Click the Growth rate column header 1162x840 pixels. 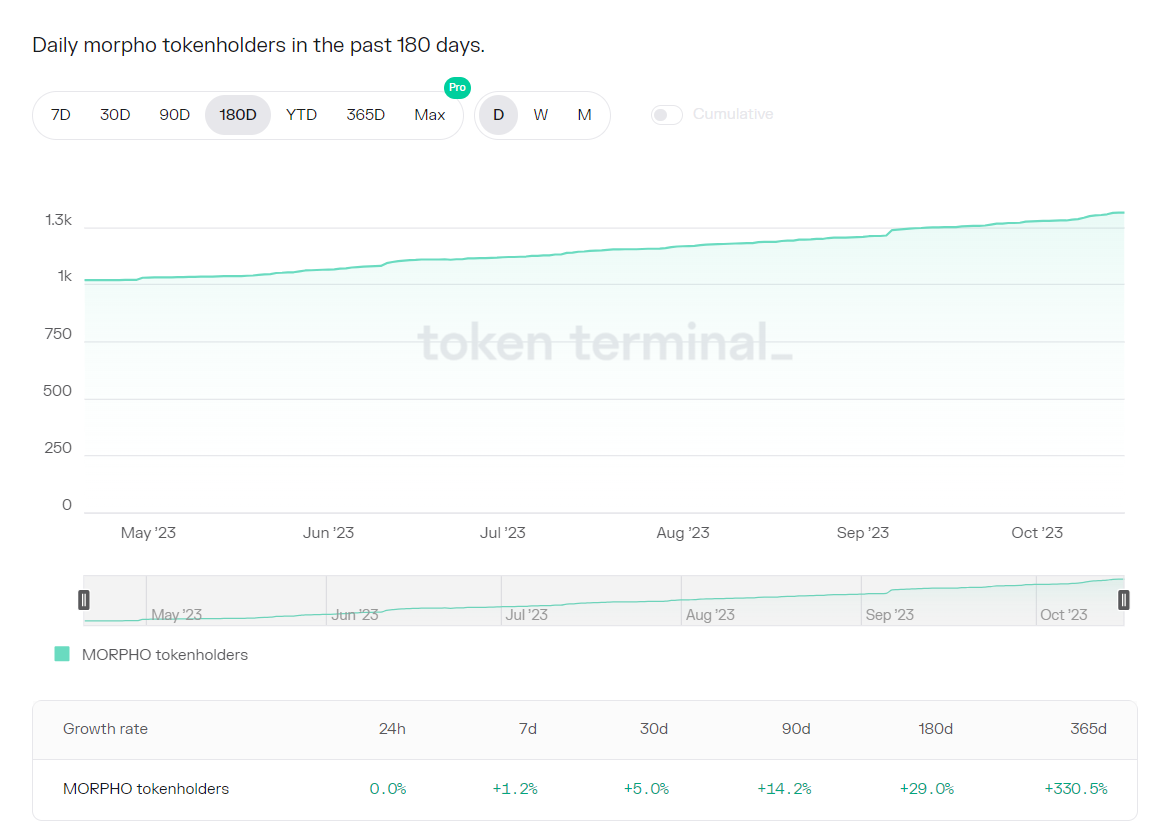(105, 729)
